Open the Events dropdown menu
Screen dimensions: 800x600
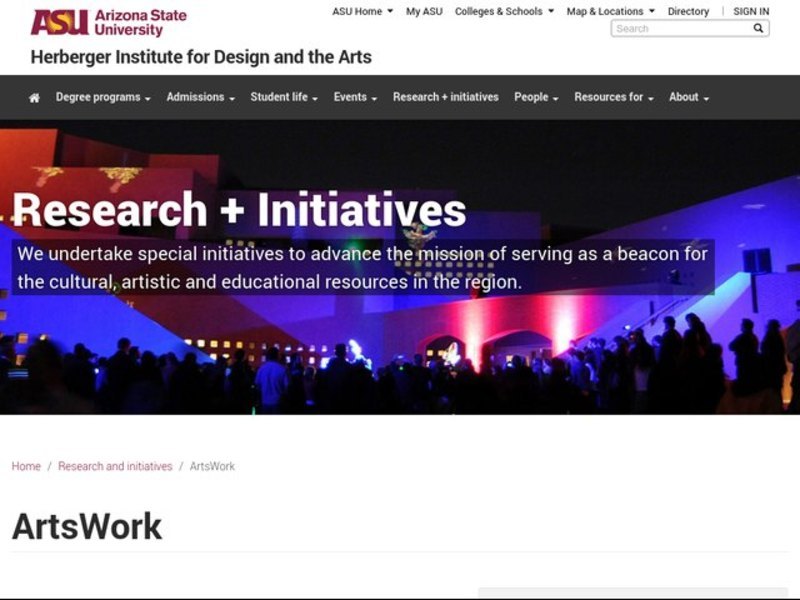point(355,98)
